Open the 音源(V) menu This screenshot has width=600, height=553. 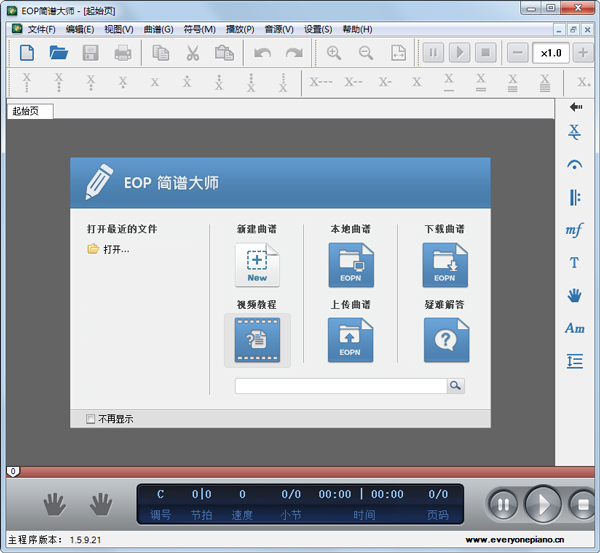(x=279, y=29)
